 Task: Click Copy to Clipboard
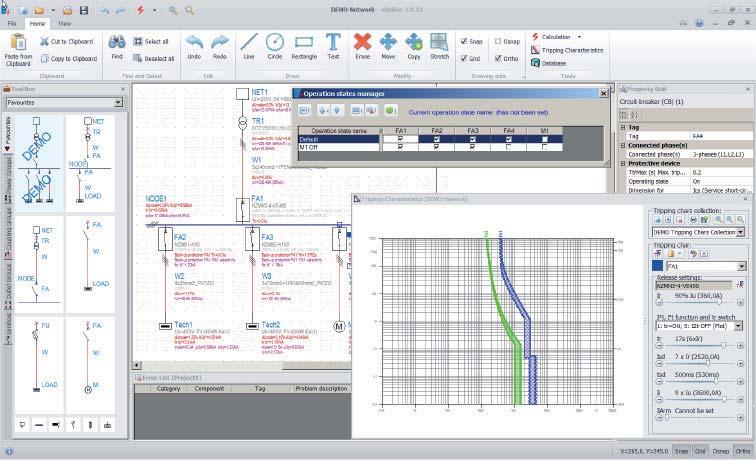pos(69,58)
